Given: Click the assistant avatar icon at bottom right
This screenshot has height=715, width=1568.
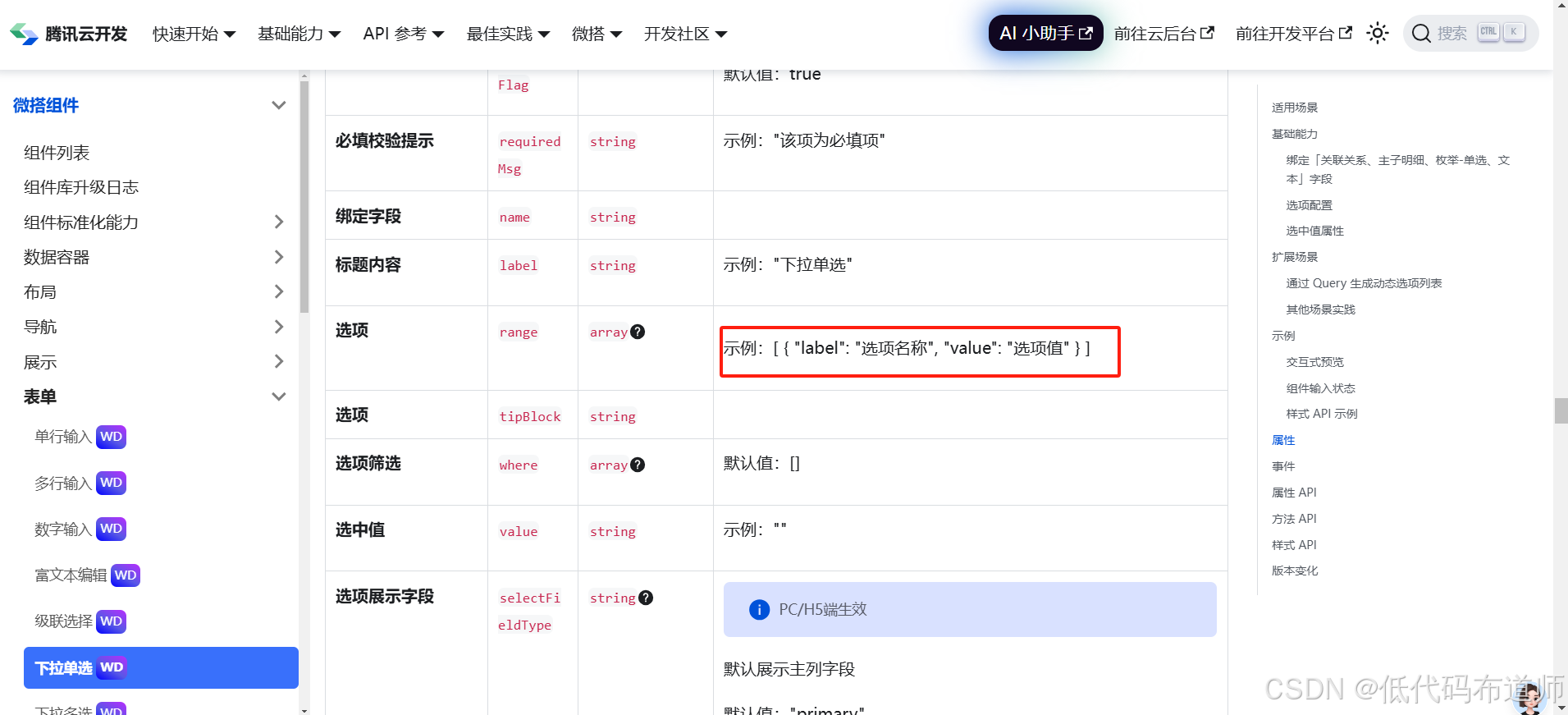Looking at the screenshot, I should point(1529,698).
